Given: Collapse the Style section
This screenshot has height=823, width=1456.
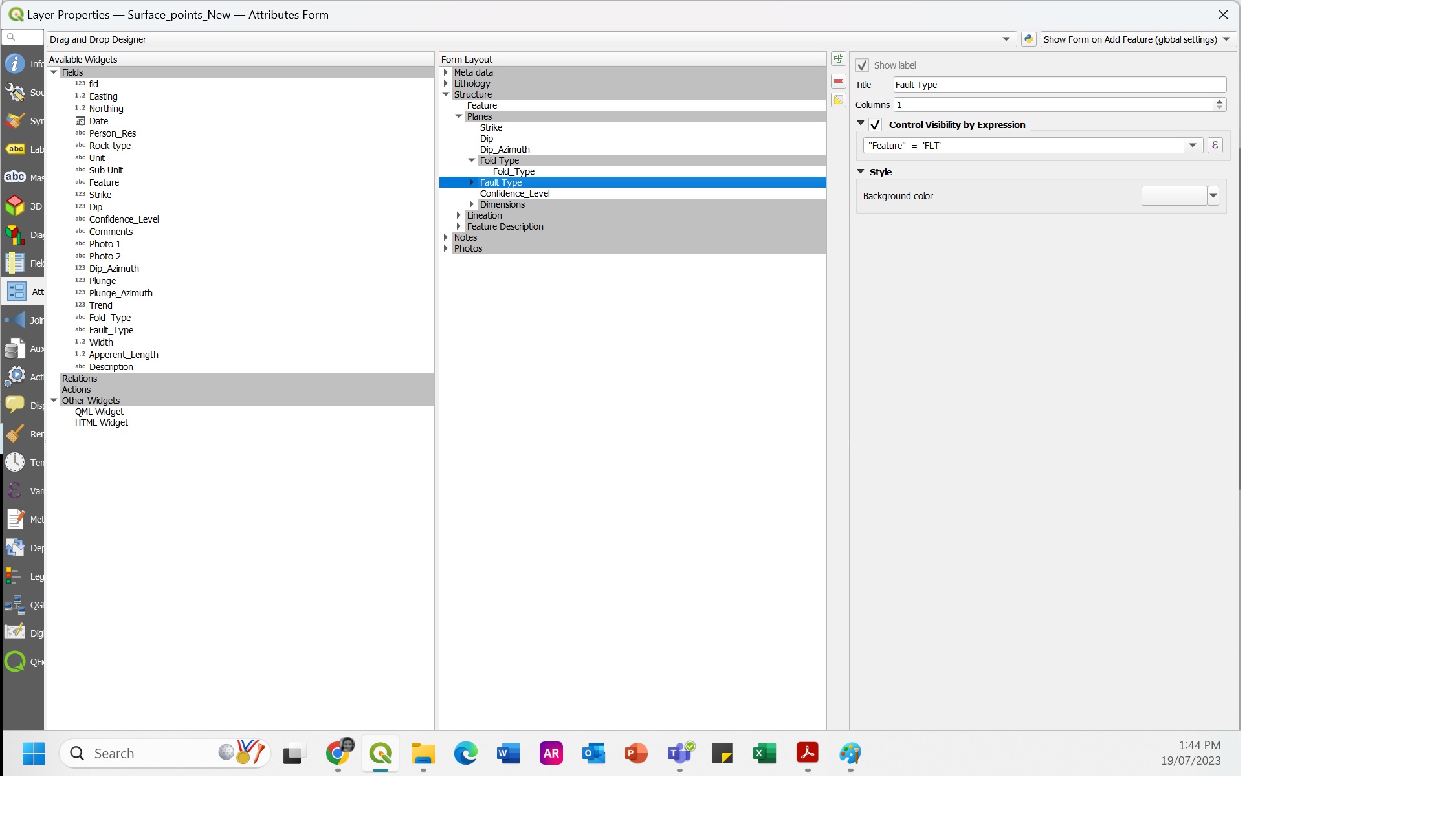Looking at the screenshot, I should (861, 171).
